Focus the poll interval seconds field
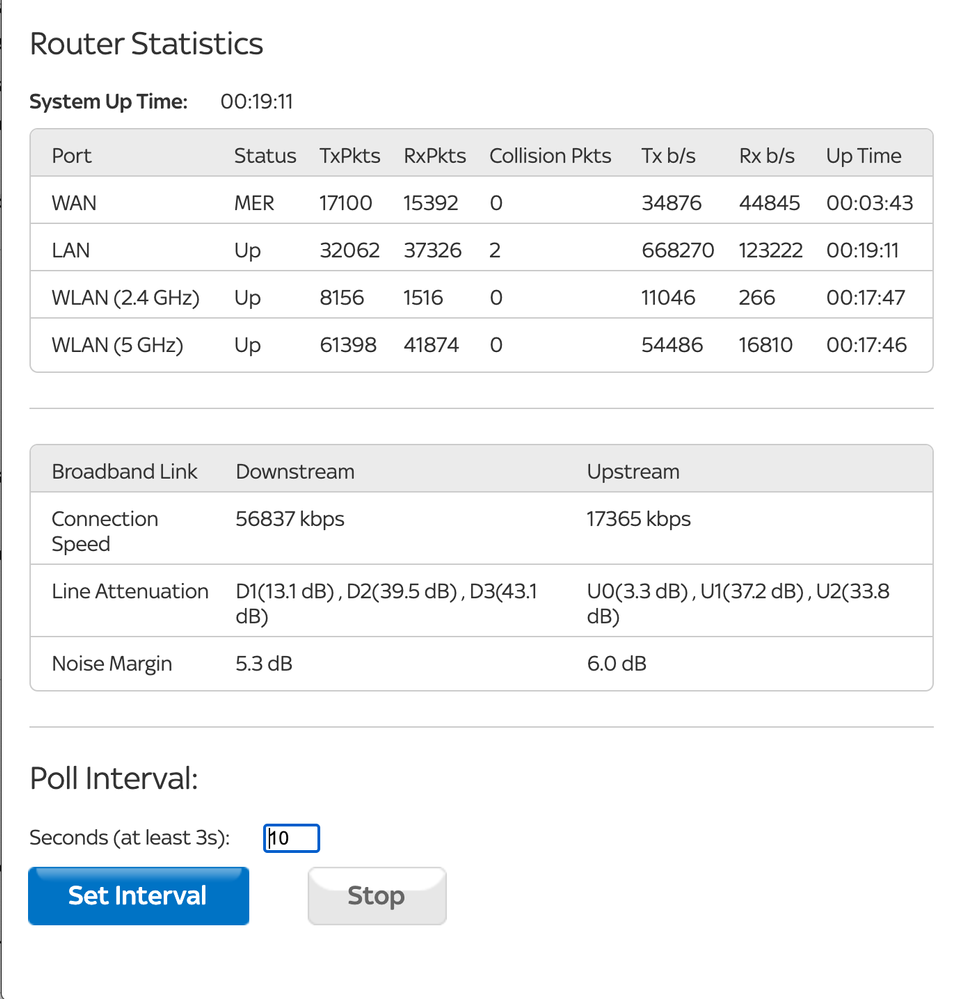Viewport: 973px width, 999px height. pyautogui.click(x=291, y=838)
